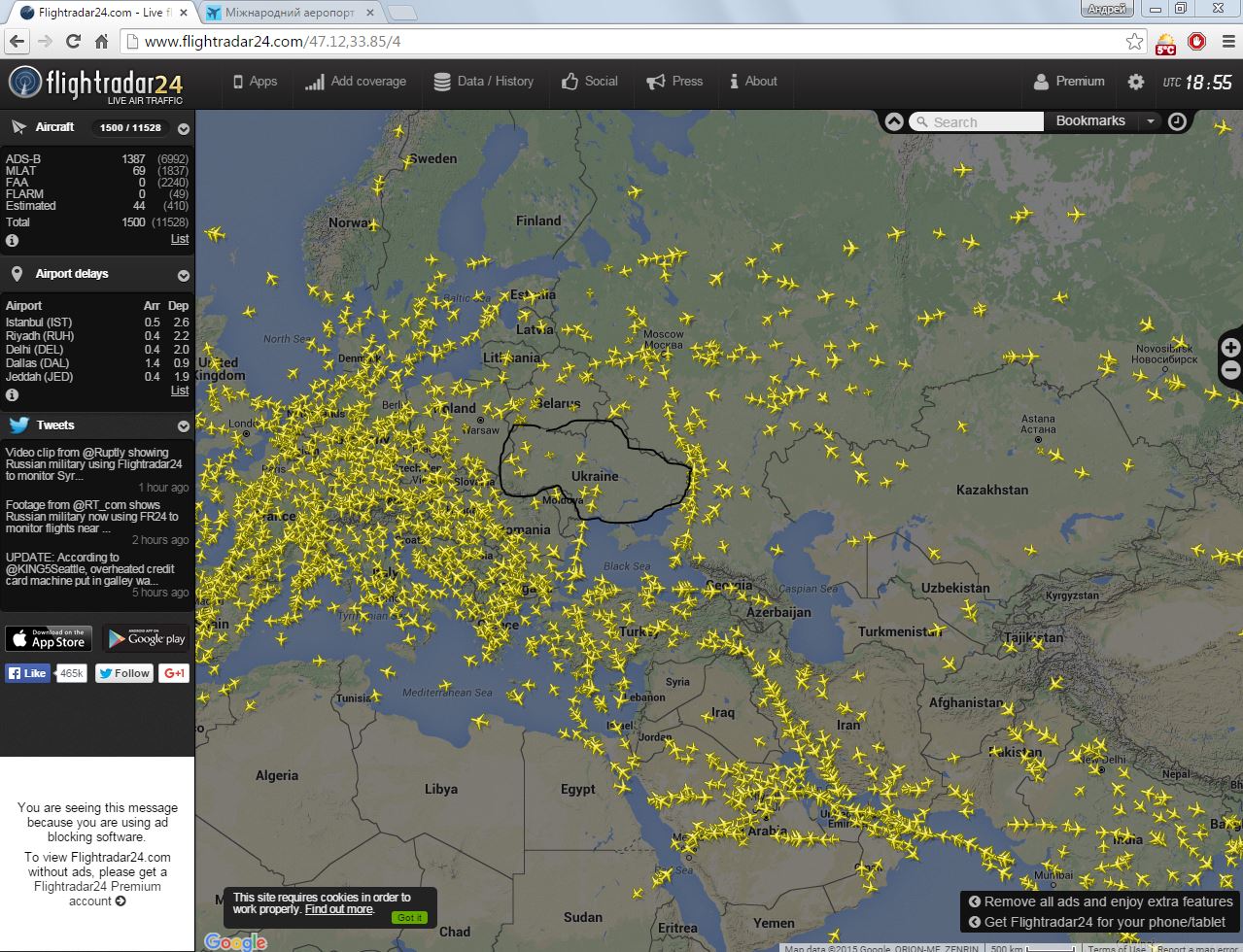The height and width of the screenshot is (952, 1243).
Task: Collapse the Aircraft panel
Action: pyautogui.click(x=183, y=128)
